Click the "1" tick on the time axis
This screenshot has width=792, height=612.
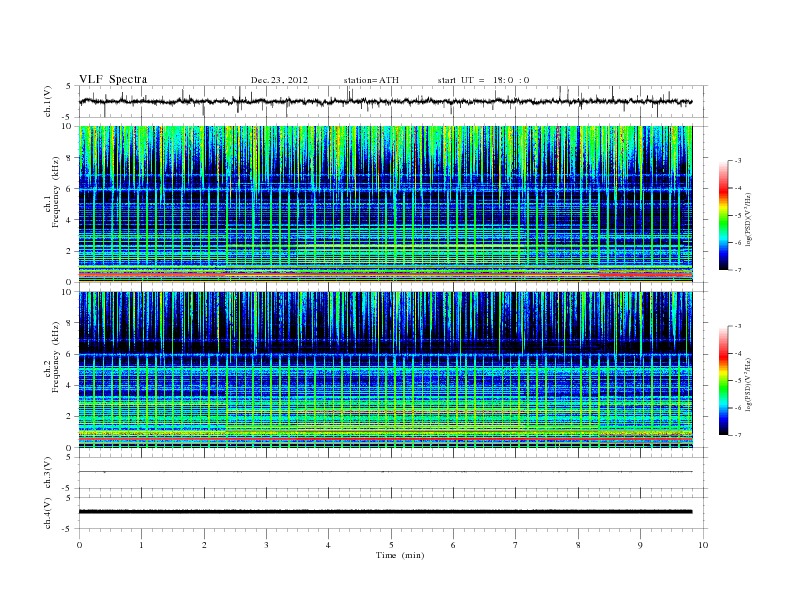(x=141, y=545)
